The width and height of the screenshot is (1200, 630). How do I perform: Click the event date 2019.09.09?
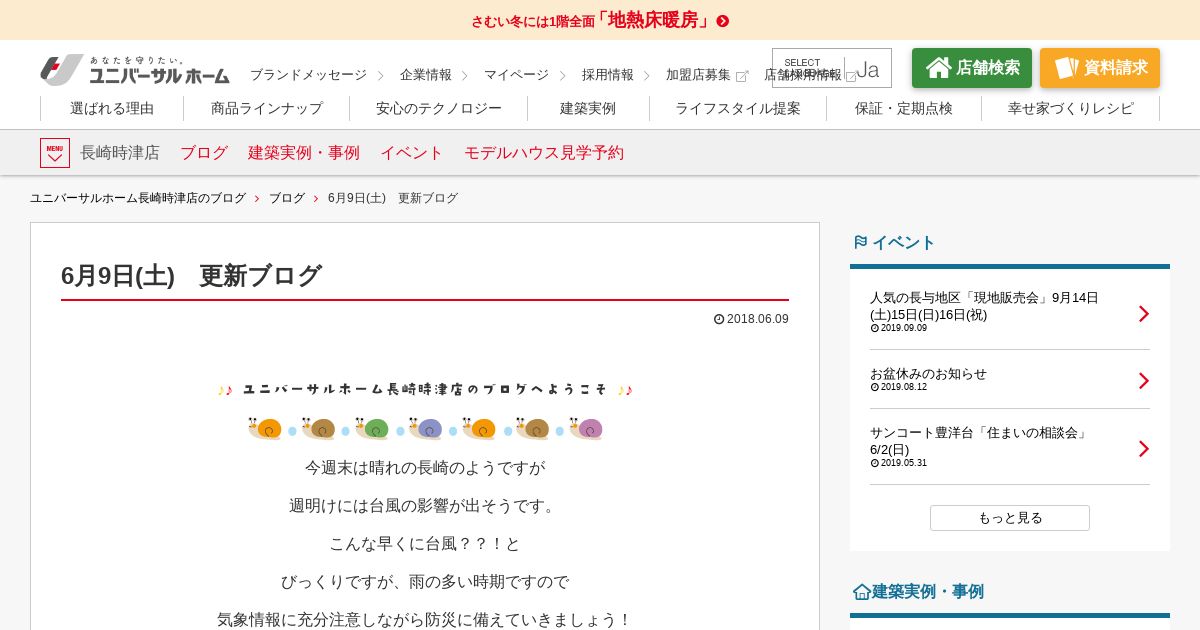tap(904, 328)
